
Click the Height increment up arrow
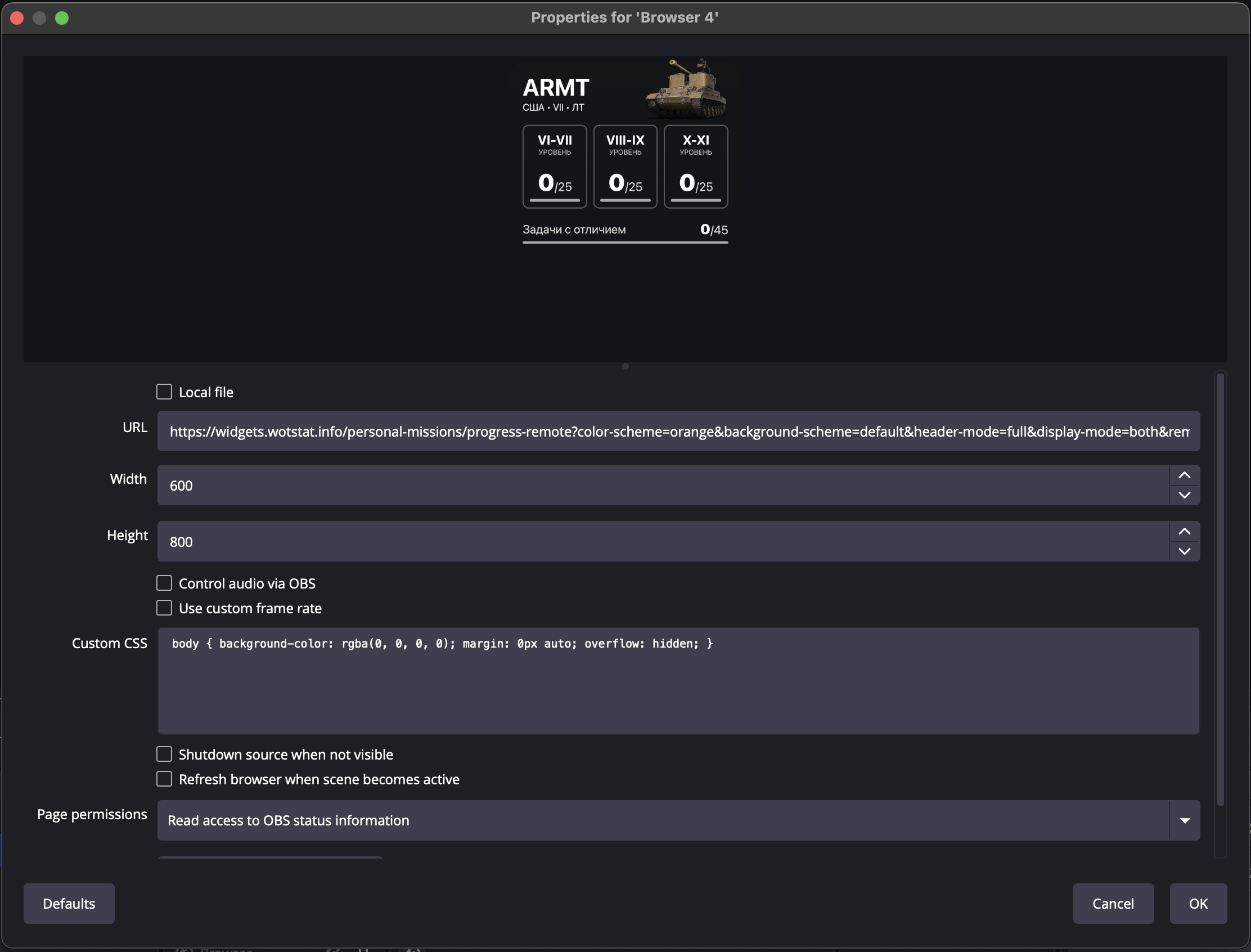point(1183,532)
